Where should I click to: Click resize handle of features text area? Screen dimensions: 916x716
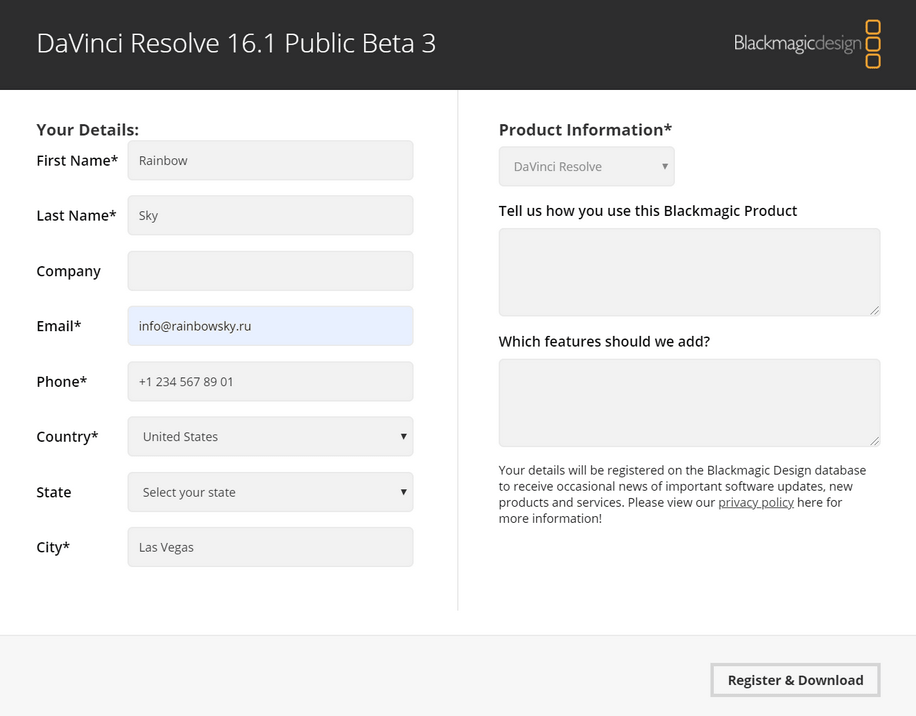click(x=875, y=441)
